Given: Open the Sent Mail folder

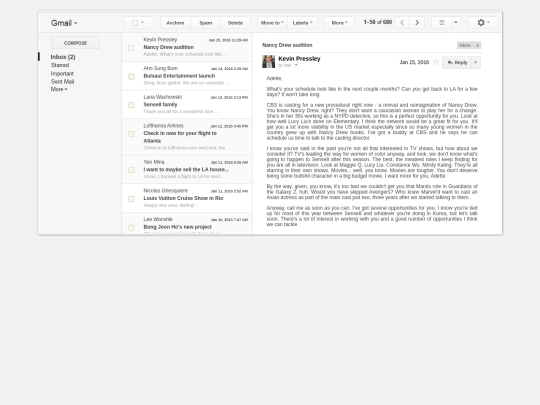Looking at the screenshot, I should pyautogui.click(x=62, y=81).
